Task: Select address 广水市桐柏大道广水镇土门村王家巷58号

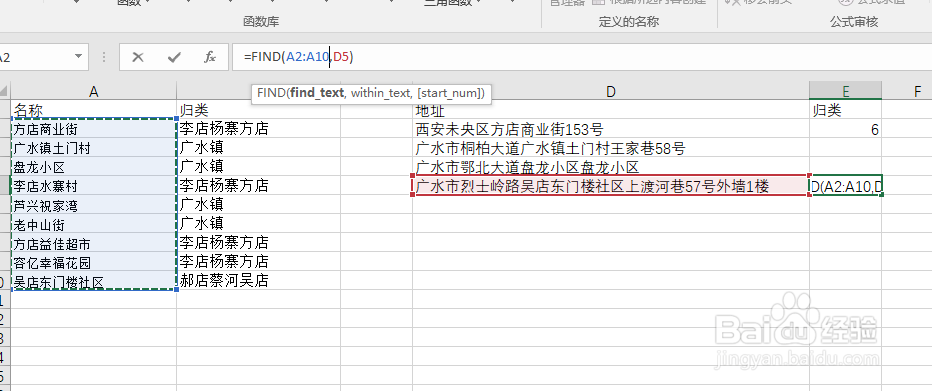Action: (610, 148)
